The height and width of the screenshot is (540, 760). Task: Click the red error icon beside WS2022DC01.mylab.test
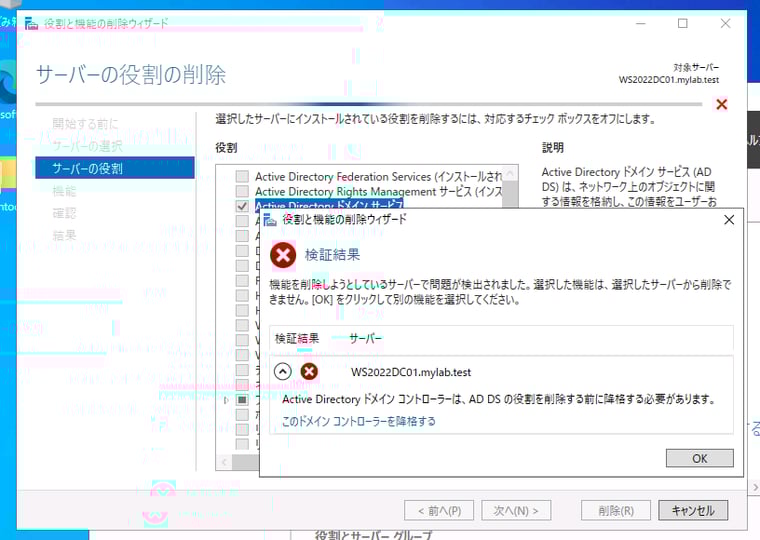(x=309, y=372)
